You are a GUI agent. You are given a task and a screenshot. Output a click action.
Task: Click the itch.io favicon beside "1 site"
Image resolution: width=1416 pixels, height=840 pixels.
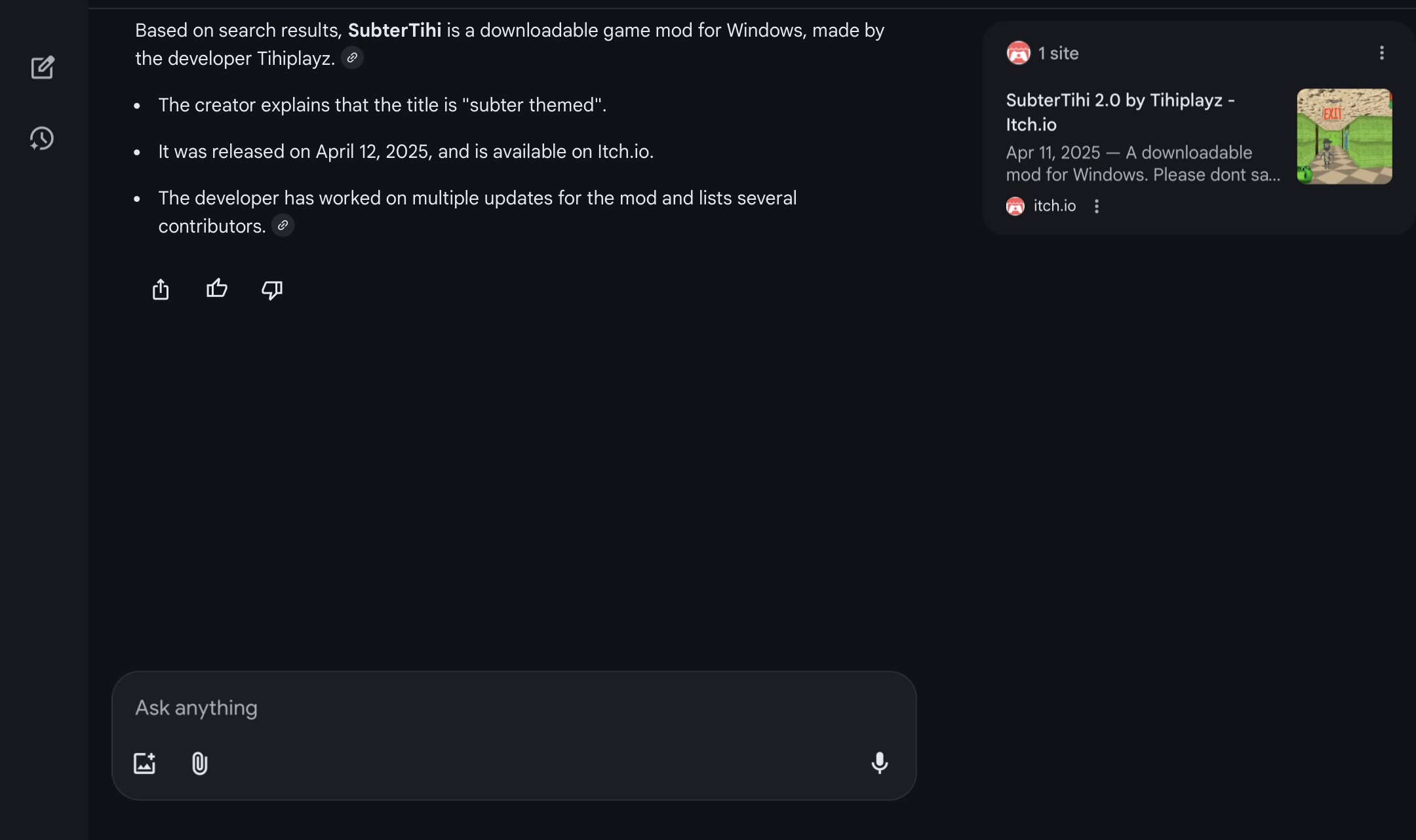click(x=1018, y=53)
